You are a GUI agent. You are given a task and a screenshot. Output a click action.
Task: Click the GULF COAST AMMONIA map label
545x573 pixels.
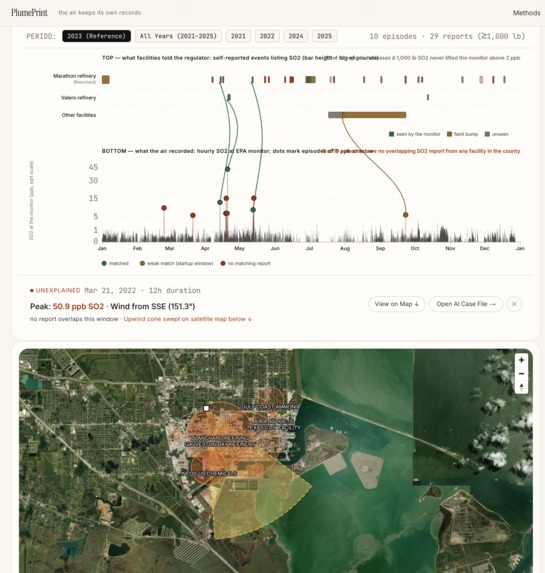(270, 407)
